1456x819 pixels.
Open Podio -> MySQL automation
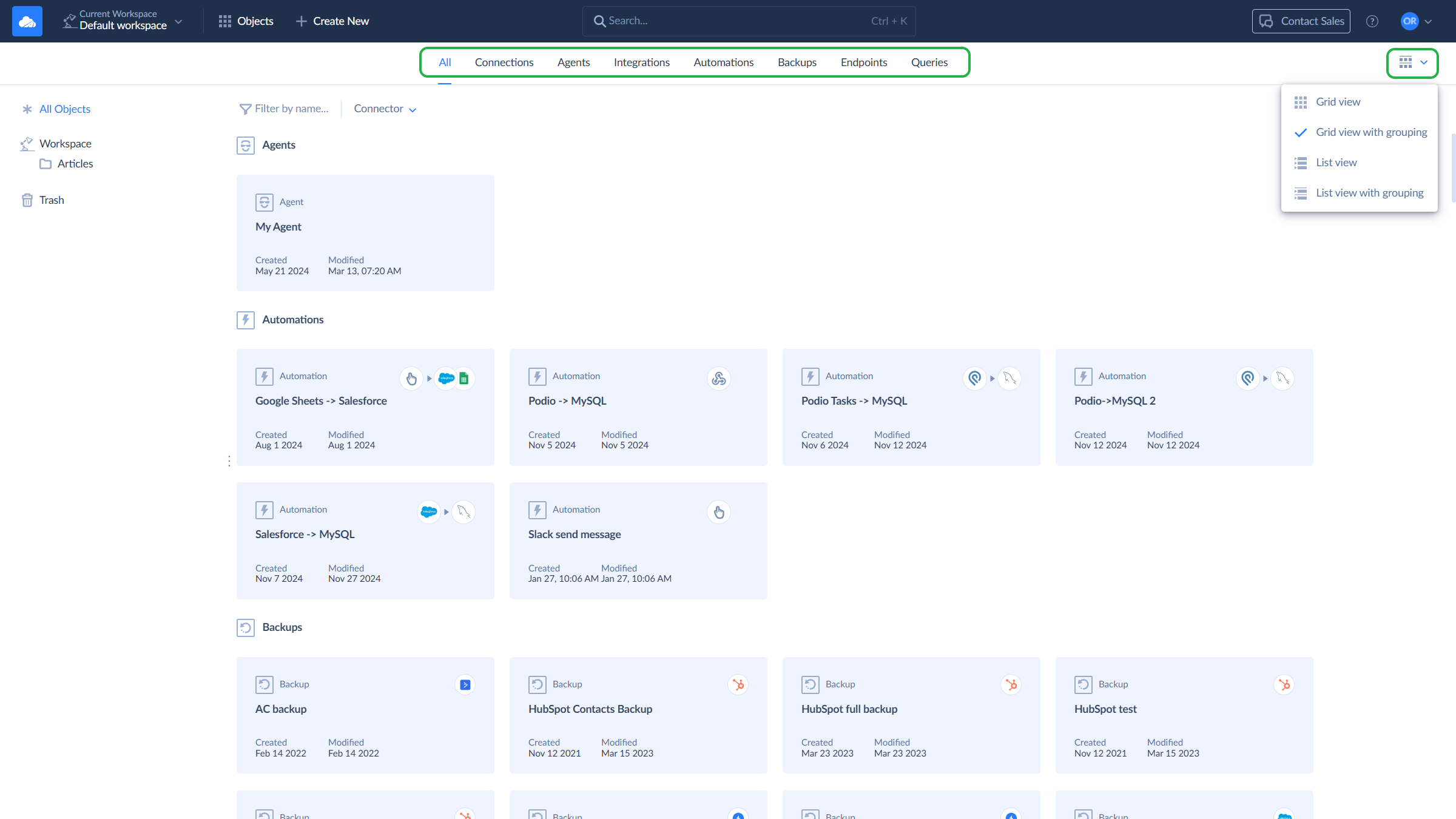coord(638,407)
